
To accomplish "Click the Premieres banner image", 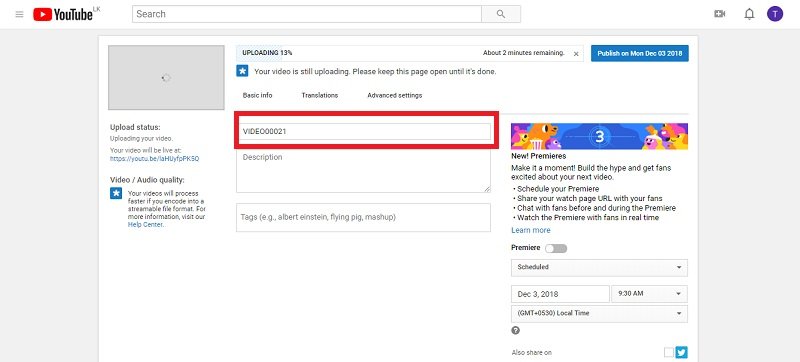I will [599, 136].
